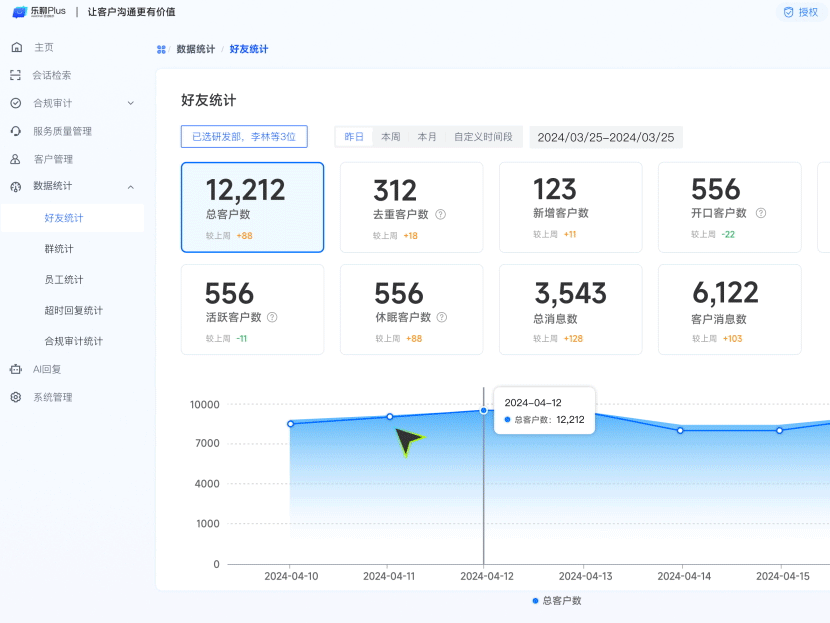Open 合规审计统计 in the sidebar

(73, 341)
